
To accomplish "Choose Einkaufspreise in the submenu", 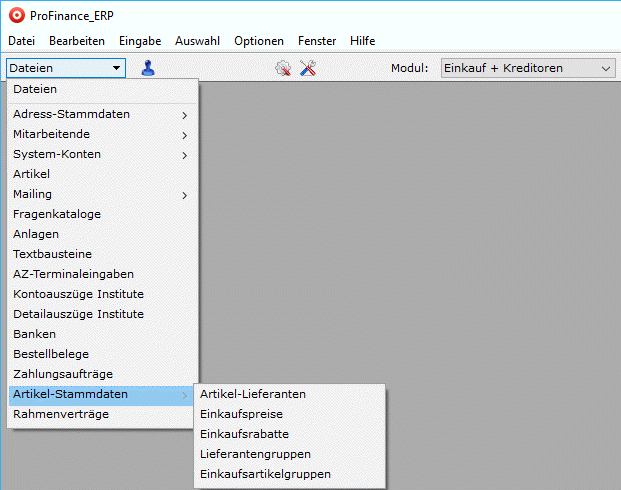I will [x=241, y=414].
